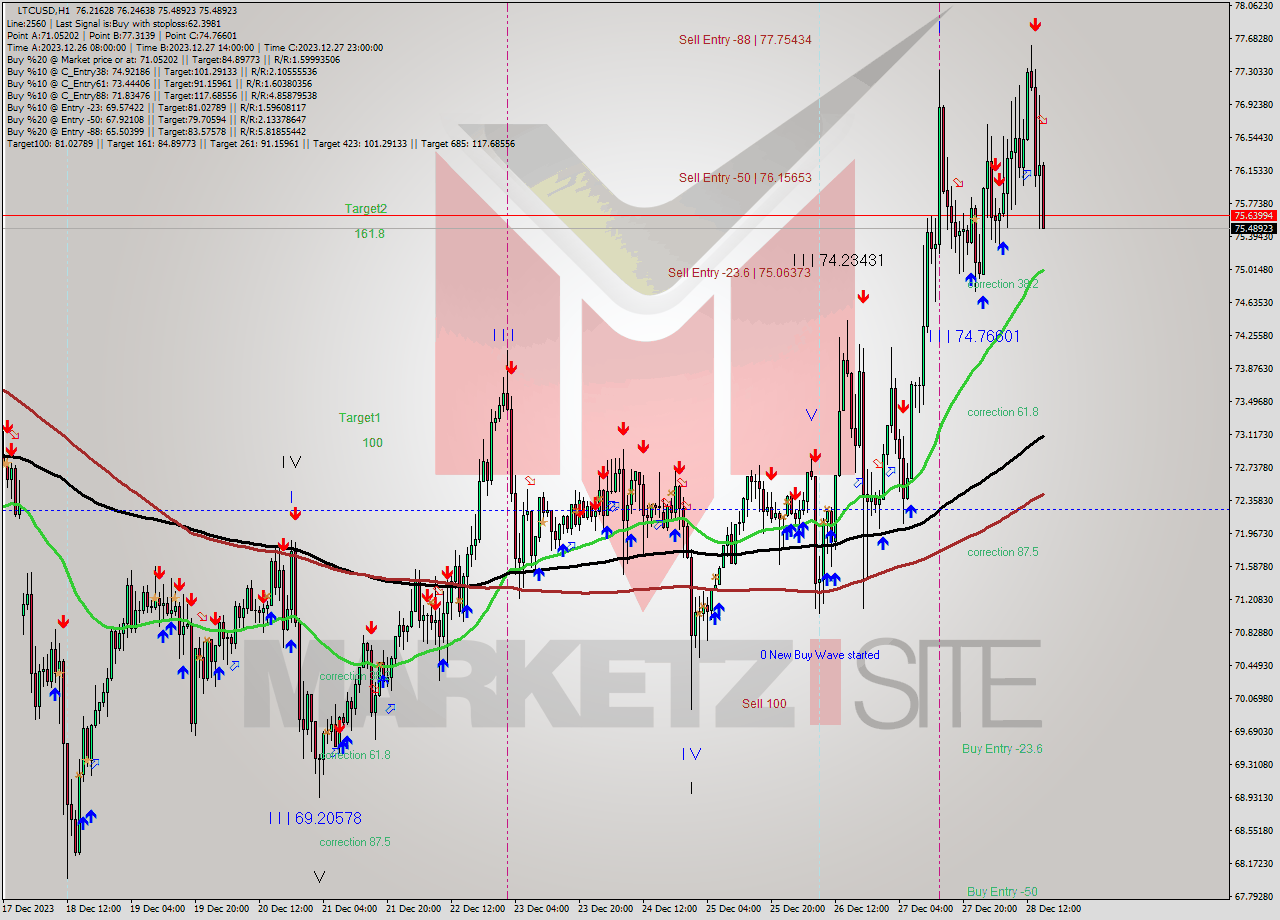Select the 'Buy %20 @ Entry -50' line
This screenshot has width=1280, height=920.
point(156,120)
